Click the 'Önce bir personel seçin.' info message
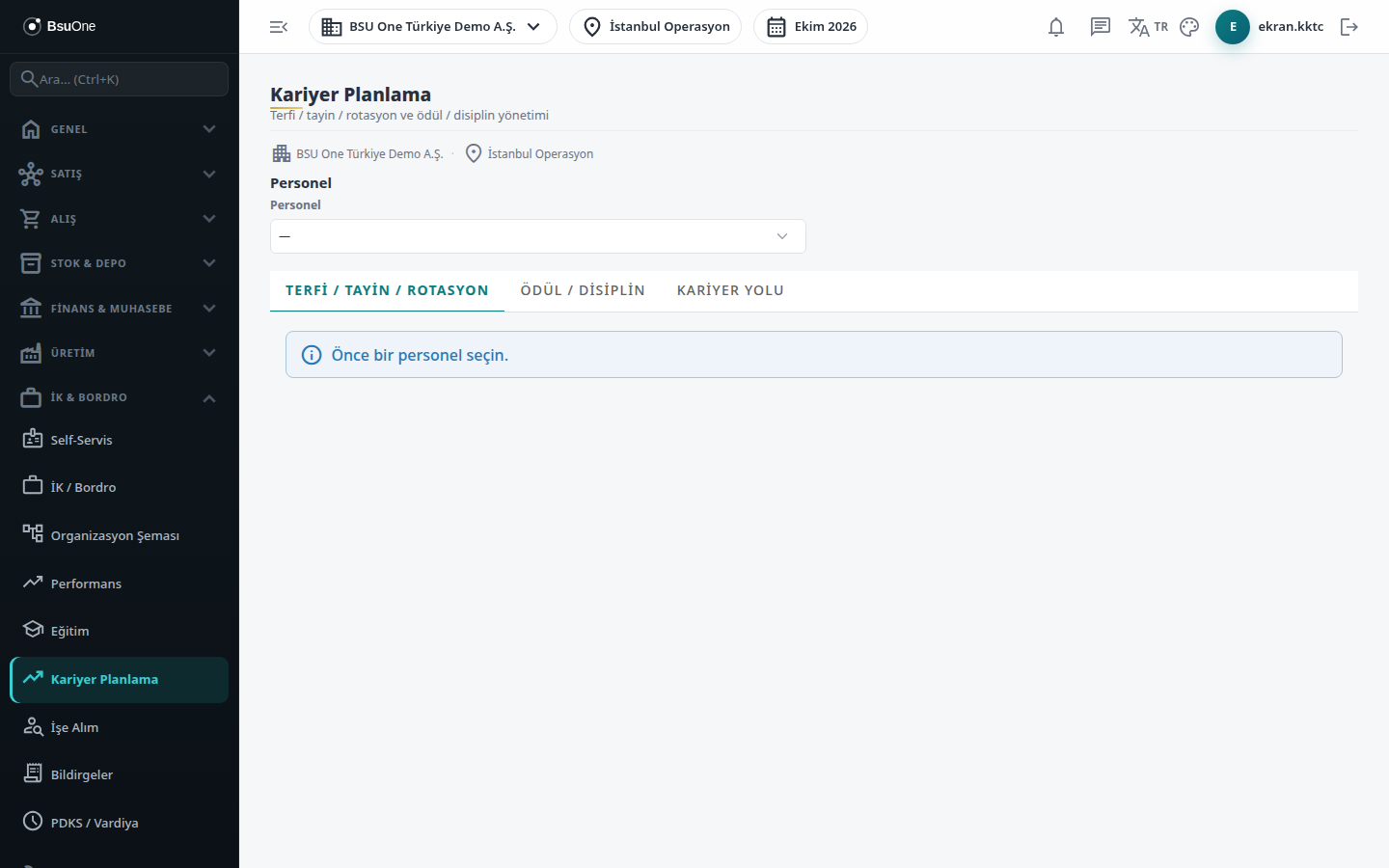Screen dimensions: 1389x868 [x=814, y=355]
